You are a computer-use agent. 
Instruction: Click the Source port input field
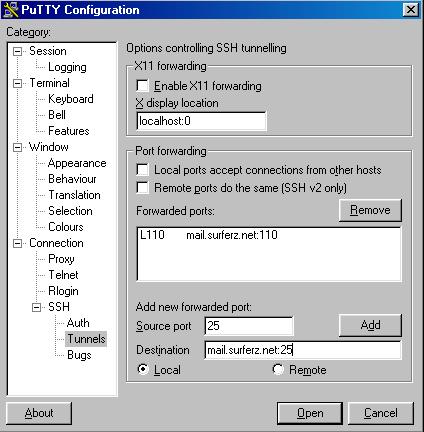(249, 326)
